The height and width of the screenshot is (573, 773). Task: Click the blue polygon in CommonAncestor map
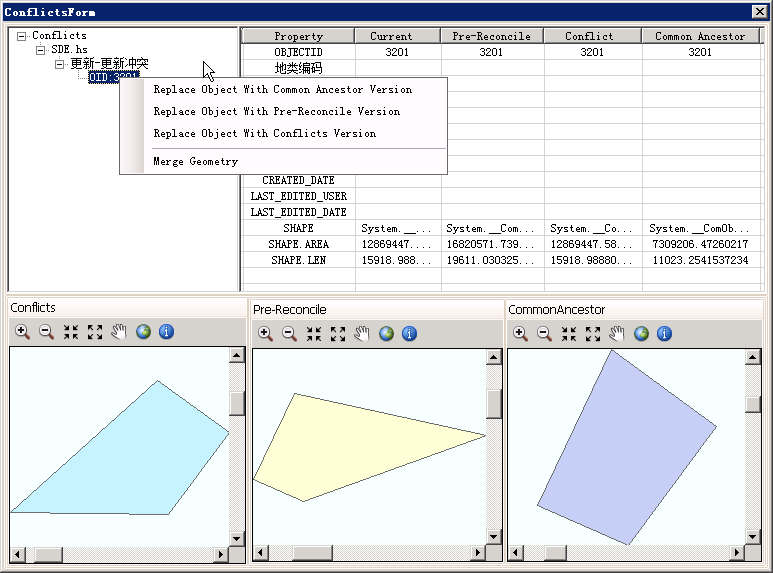tap(626, 449)
